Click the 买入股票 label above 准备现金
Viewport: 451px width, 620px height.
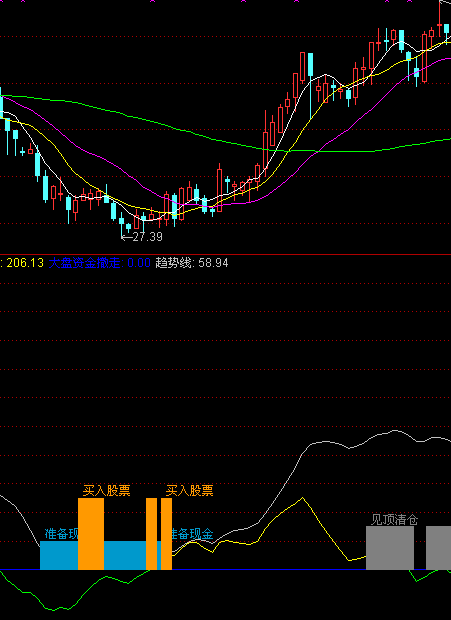189,491
